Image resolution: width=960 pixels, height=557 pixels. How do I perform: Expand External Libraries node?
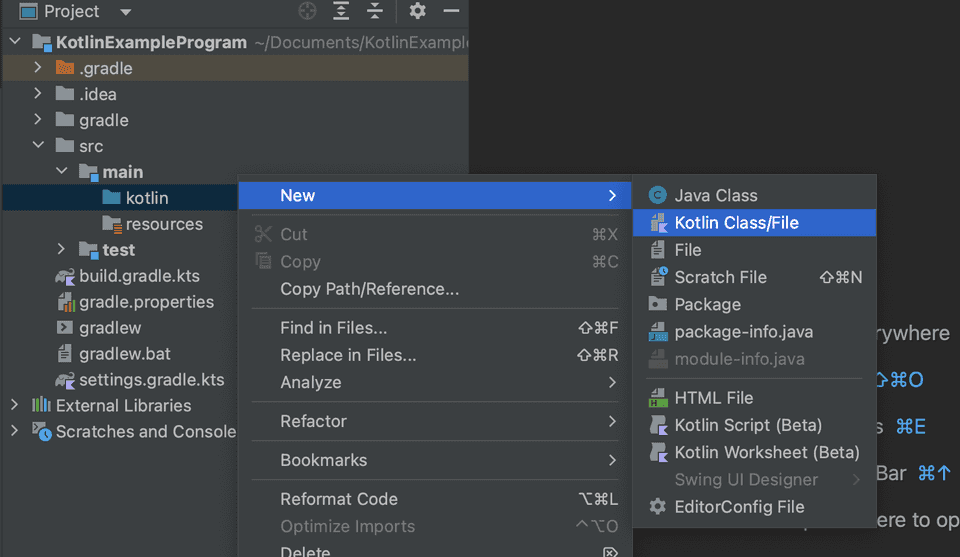tap(14, 406)
